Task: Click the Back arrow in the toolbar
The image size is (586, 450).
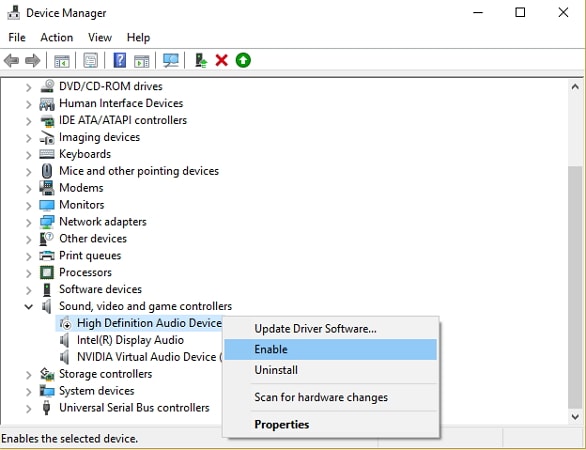Action: tap(12, 60)
